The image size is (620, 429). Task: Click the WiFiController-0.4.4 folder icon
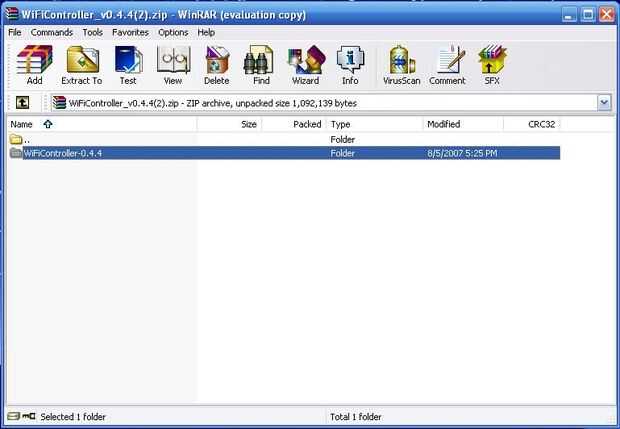(x=16, y=153)
